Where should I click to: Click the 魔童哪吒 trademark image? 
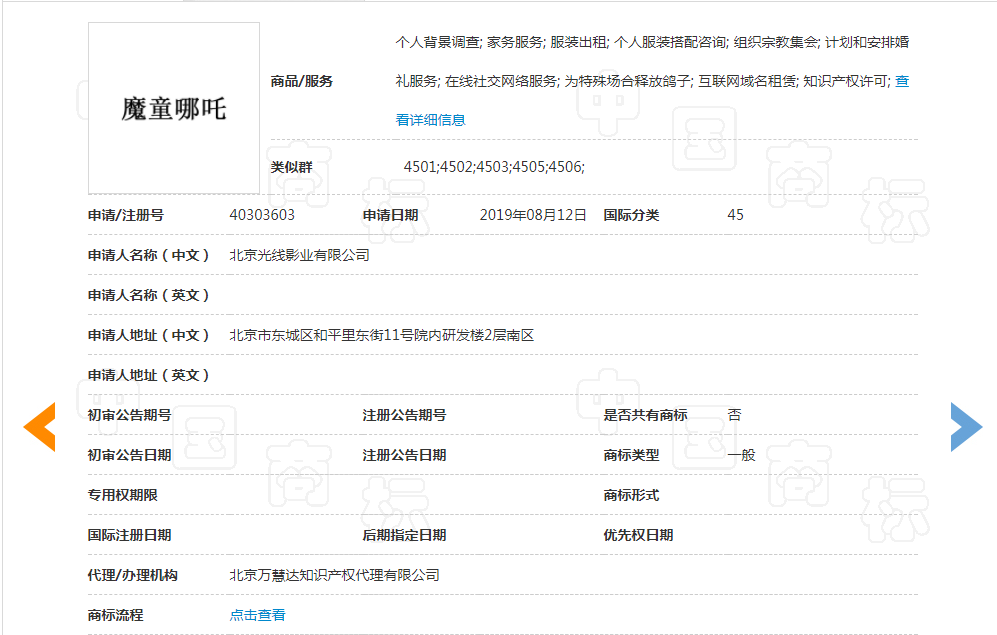coord(174,108)
